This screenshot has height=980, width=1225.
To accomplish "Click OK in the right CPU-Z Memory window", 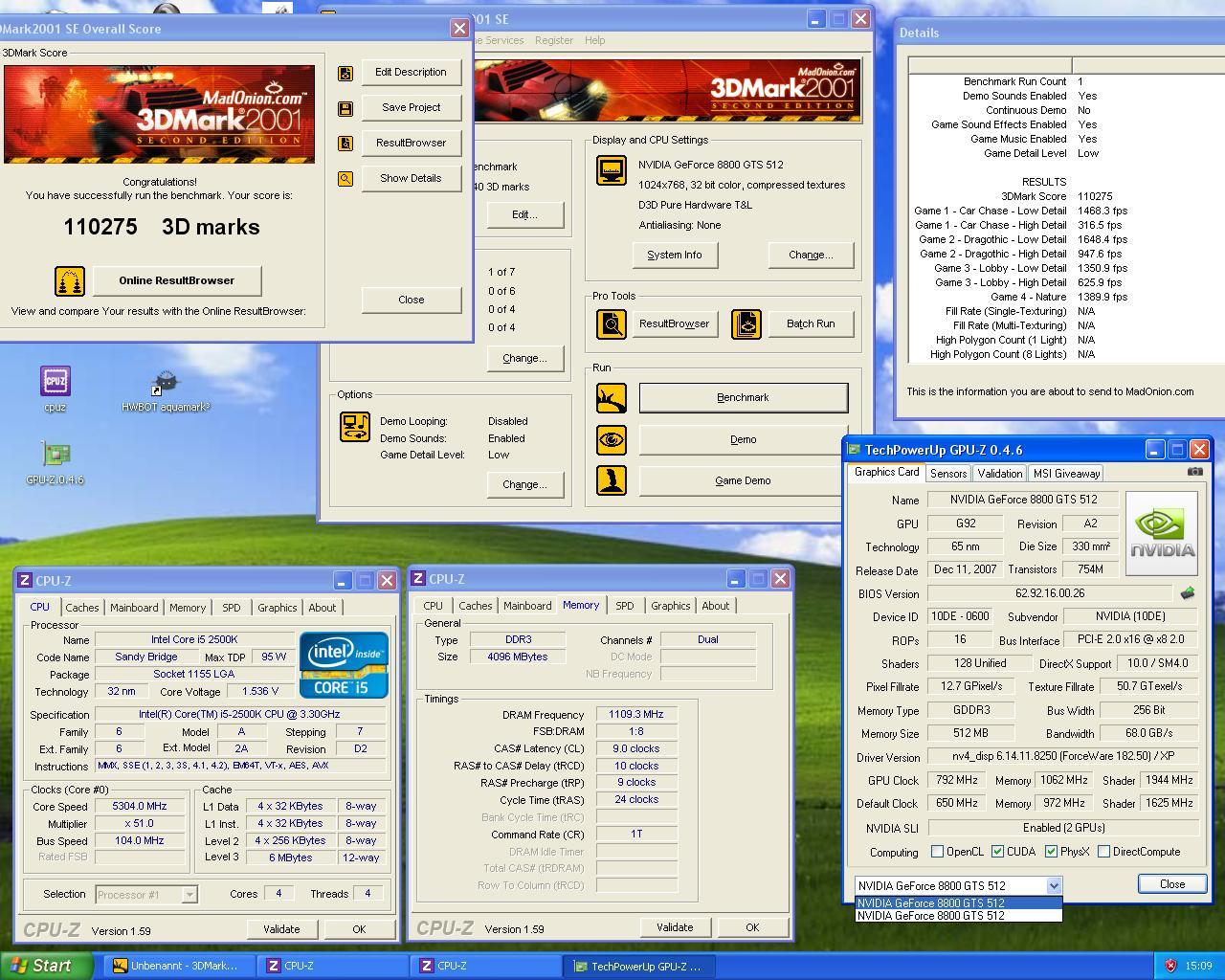I will tap(752, 927).
